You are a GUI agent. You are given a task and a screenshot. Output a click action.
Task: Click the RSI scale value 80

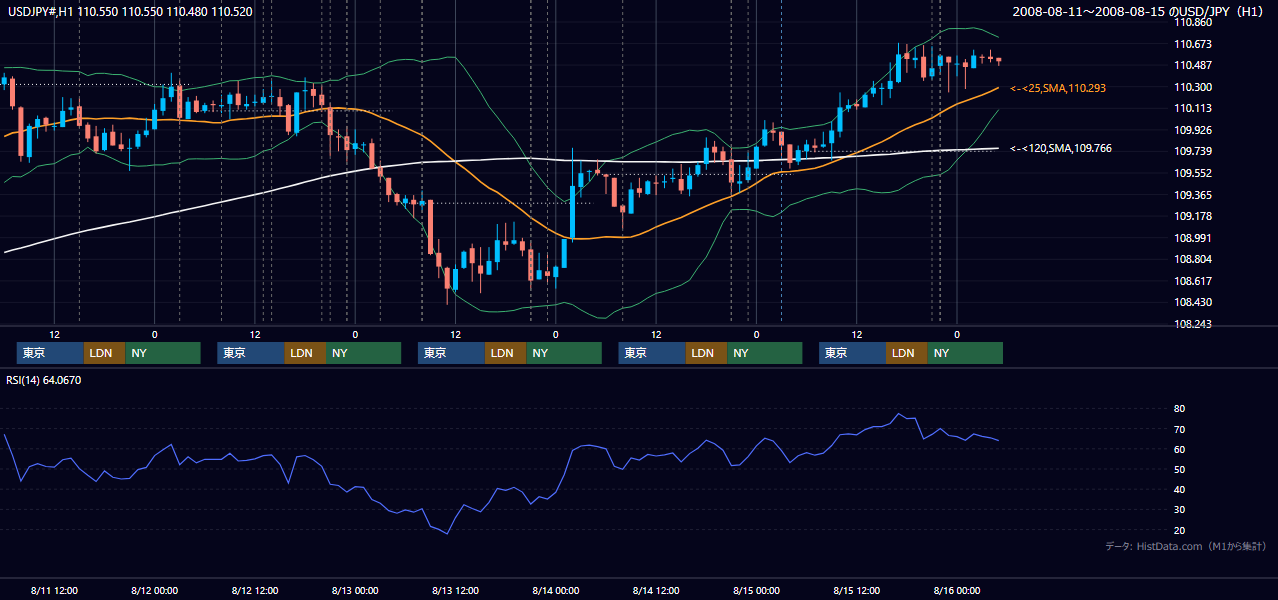1179,409
